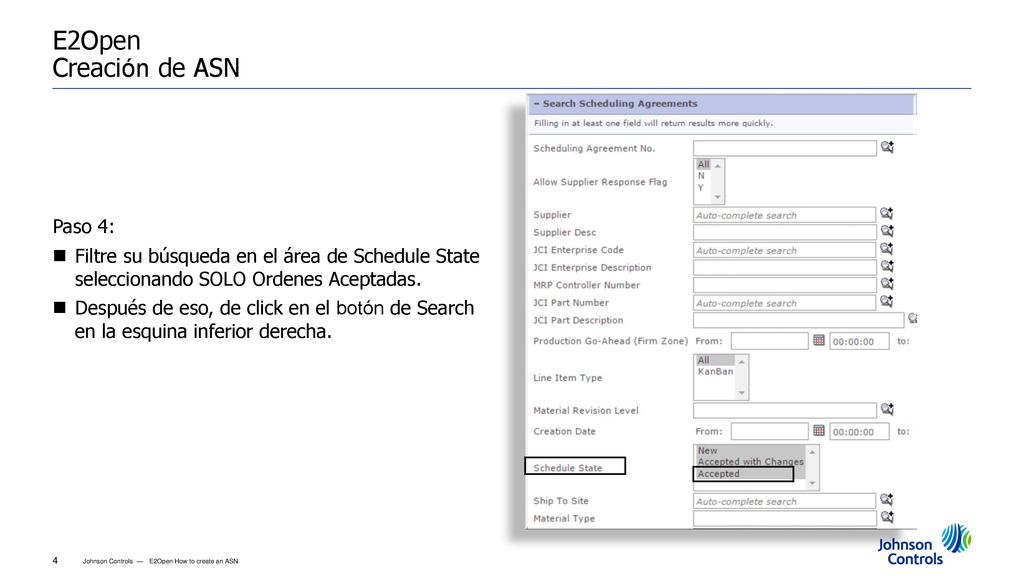Open lookup icon beside JCI Enterprise Code
1024x576 pixels.
(886, 248)
